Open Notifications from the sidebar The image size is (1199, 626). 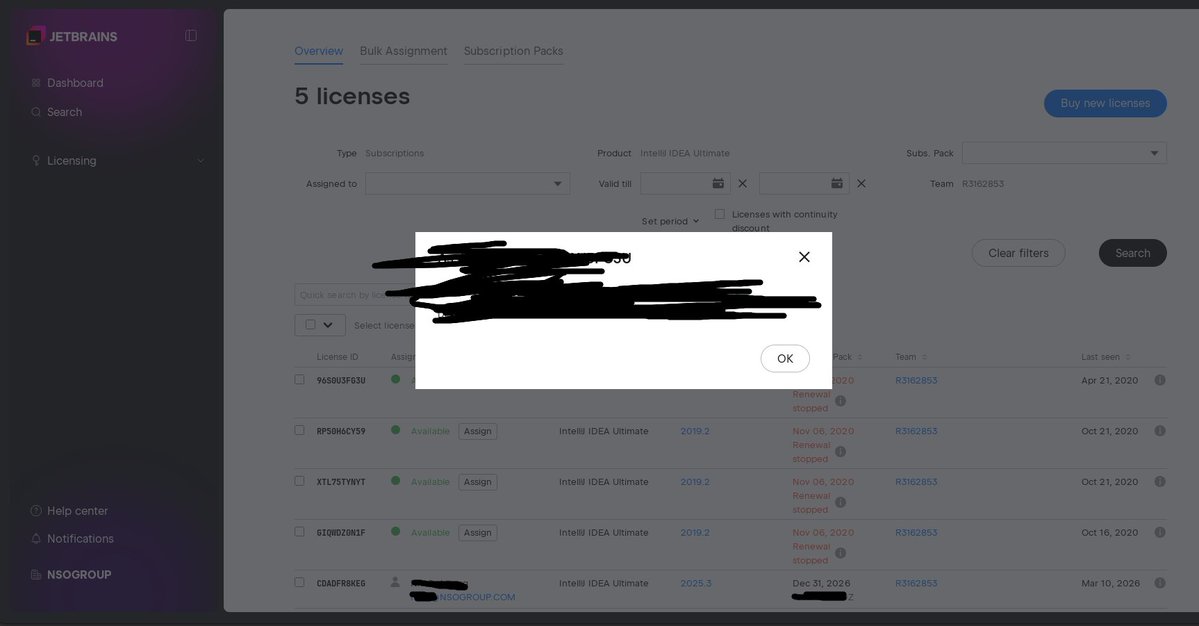(x=80, y=539)
